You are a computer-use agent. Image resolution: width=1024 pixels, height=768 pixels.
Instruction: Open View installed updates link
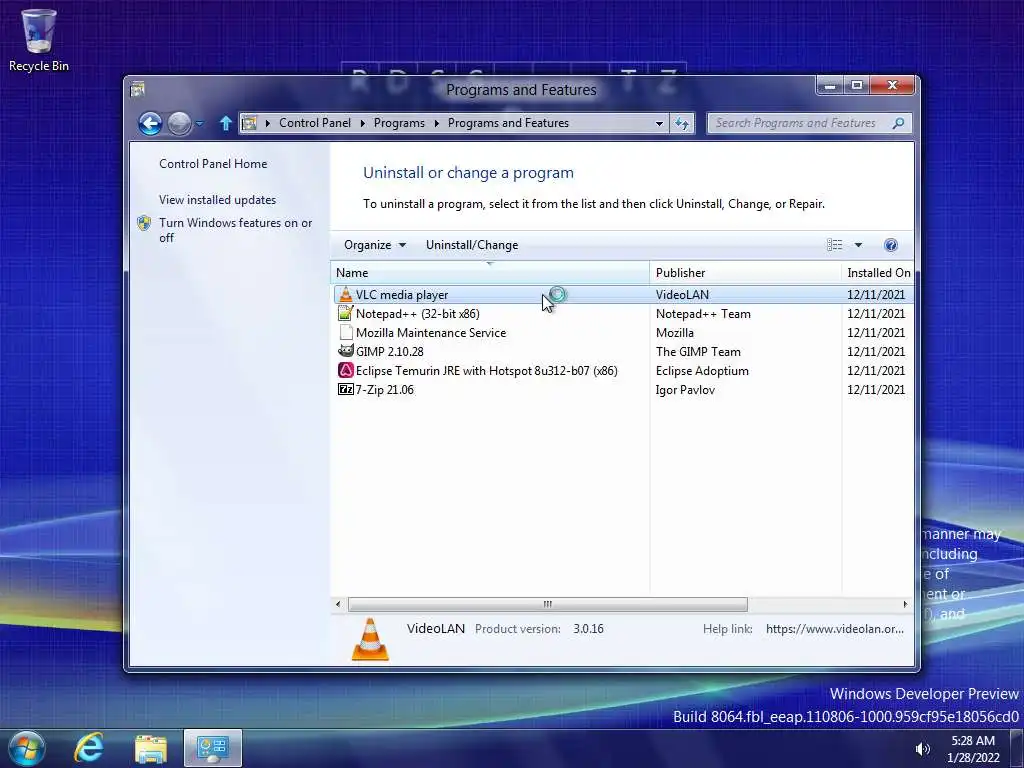click(217, 200)
